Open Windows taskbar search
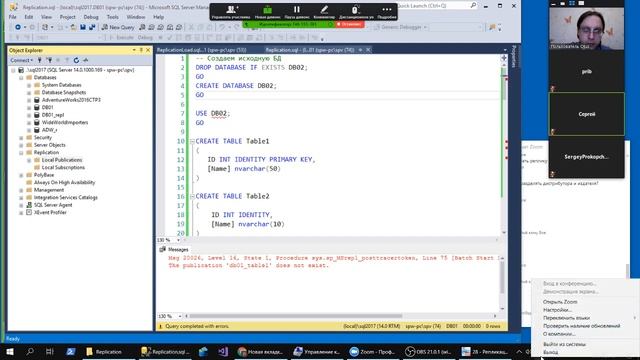Viewport: 640px width, 360px height. point(30,351)
